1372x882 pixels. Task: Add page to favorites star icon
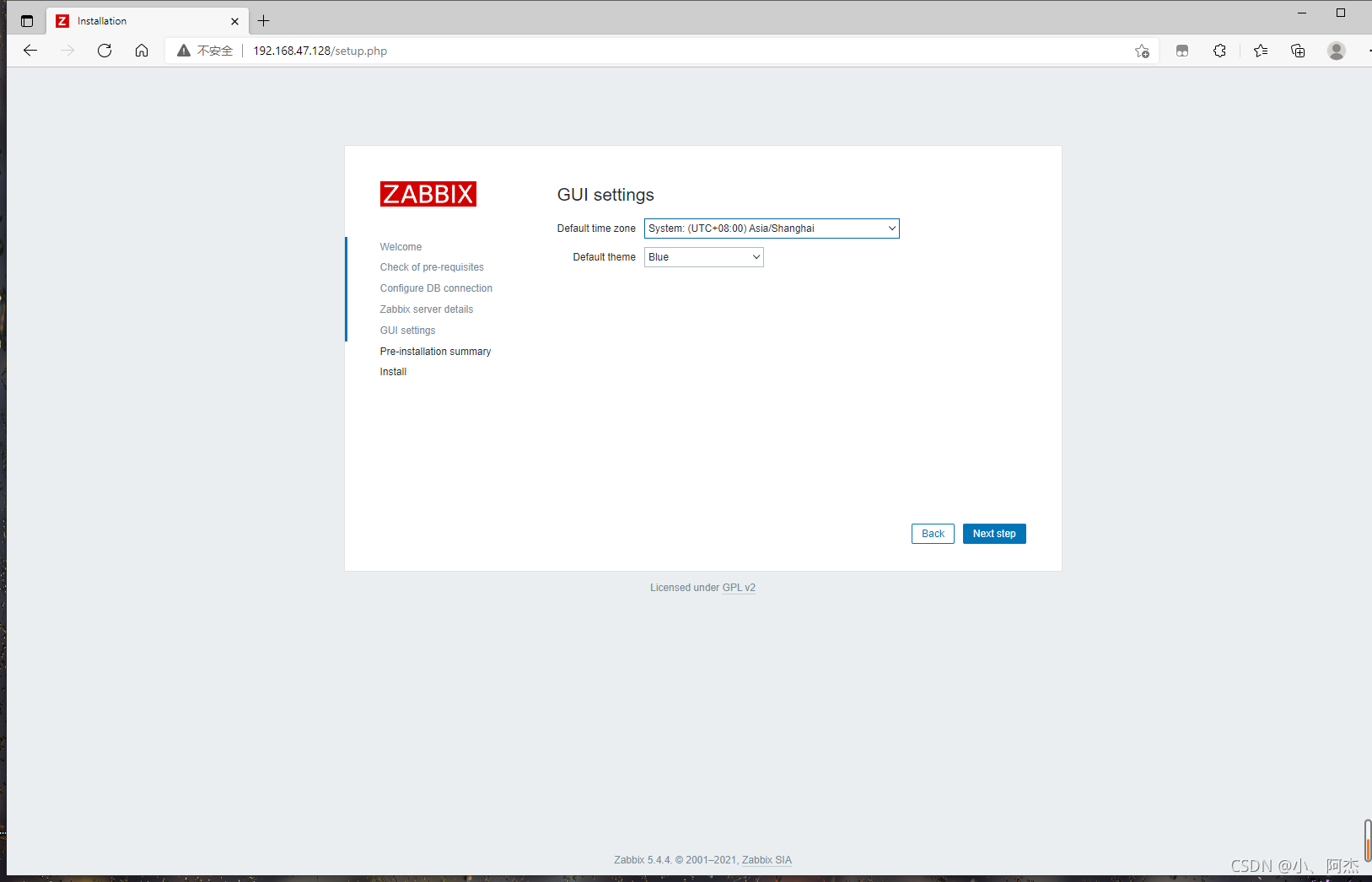(x=1142, y=51)
